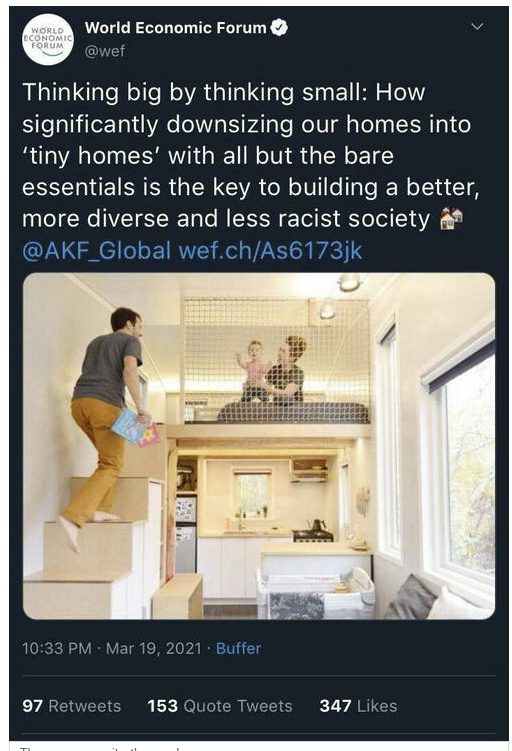Open the World Economic Forum display name
This screenshot has width=512, height=751.
(x=175, y=28)
